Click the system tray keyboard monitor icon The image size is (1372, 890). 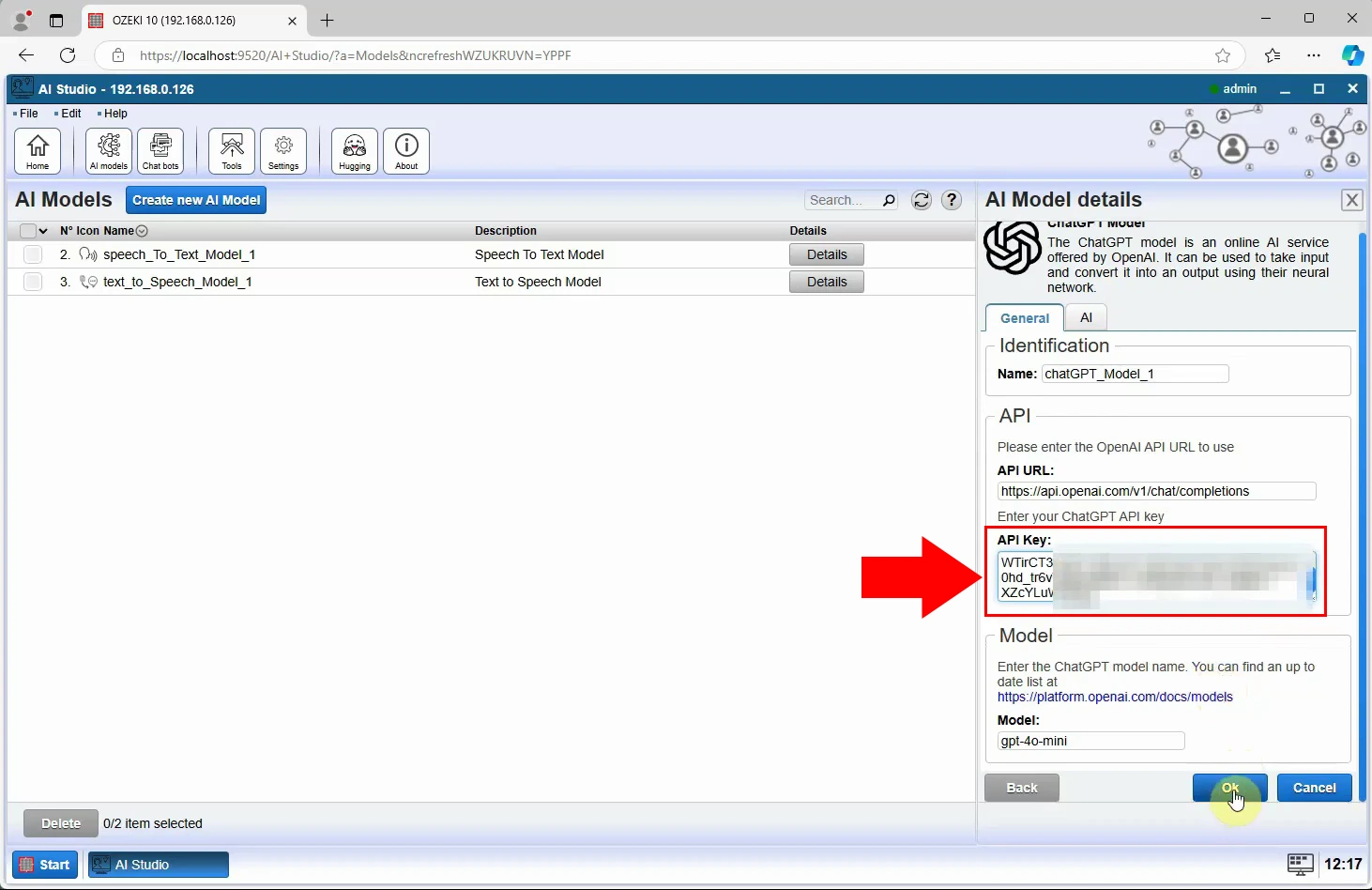pos(1300,864)
